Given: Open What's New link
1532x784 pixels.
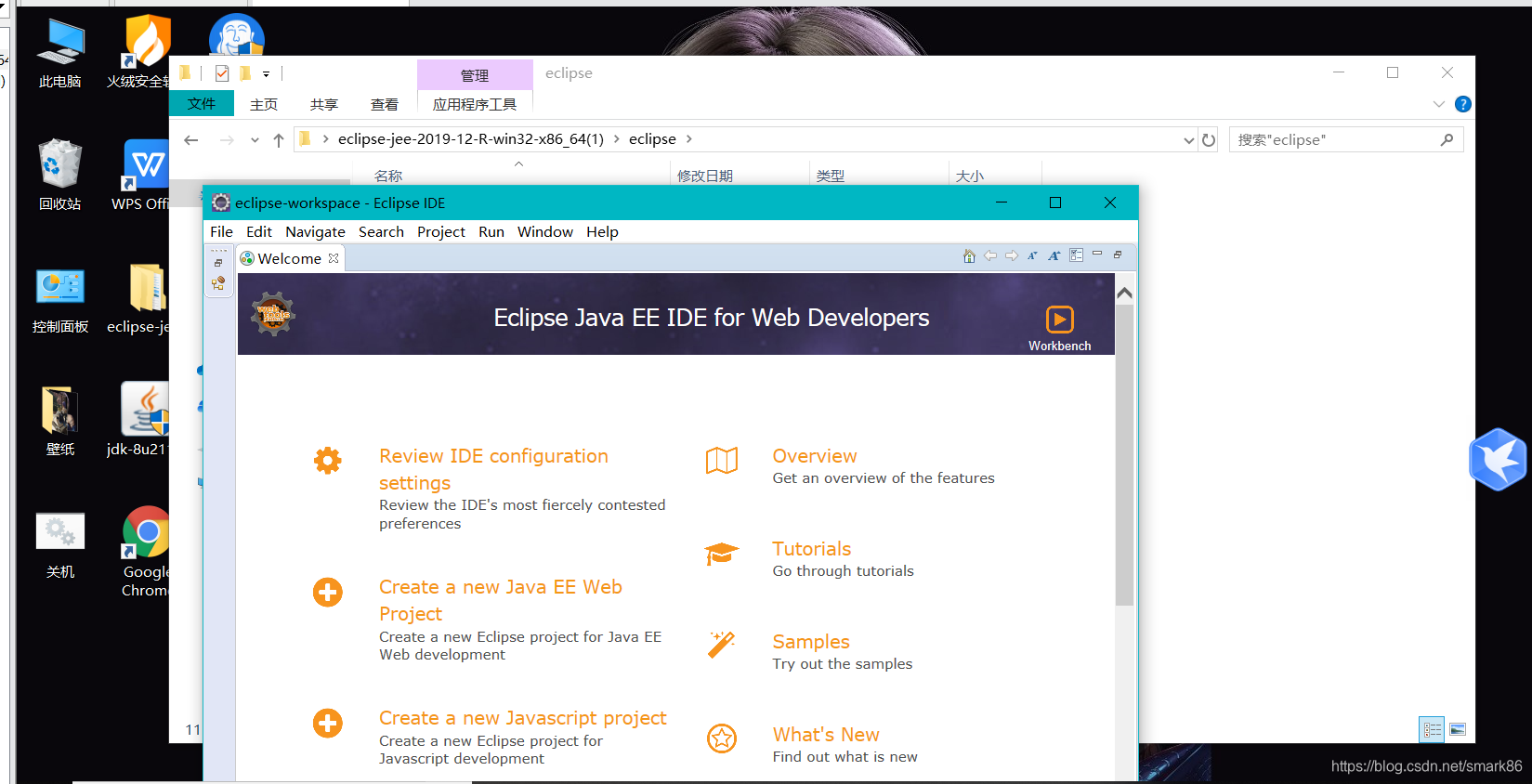Looking at the screenshot, I should (826, 735).
